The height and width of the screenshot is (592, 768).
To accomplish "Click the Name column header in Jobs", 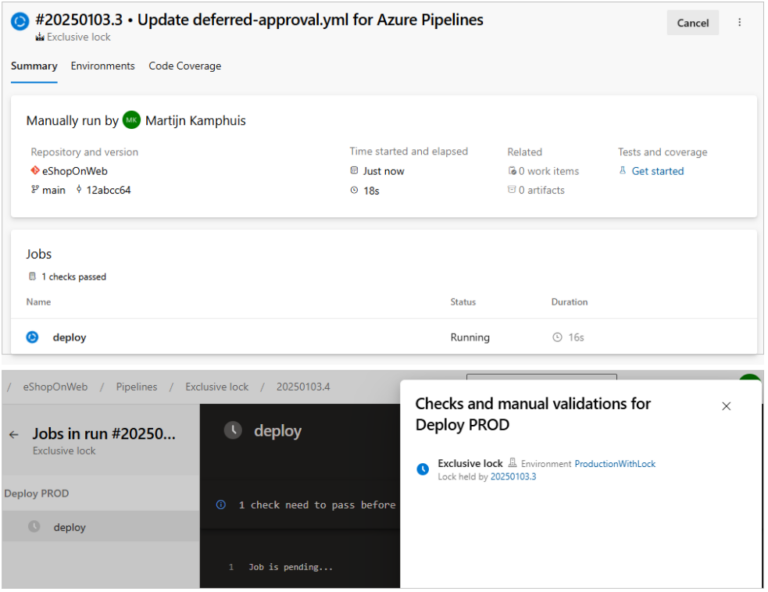I will [x=38, y=302].
